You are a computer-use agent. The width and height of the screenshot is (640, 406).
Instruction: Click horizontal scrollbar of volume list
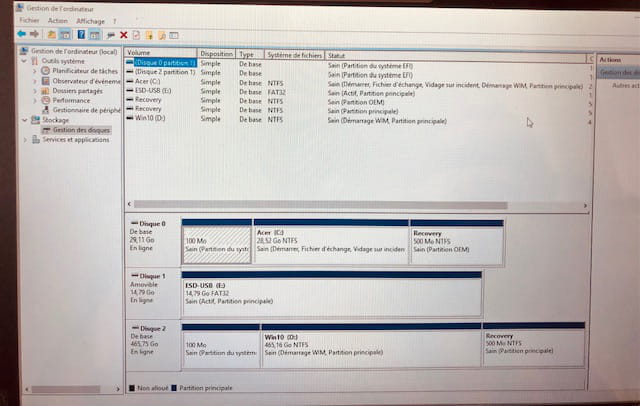[x=321, y=205]
